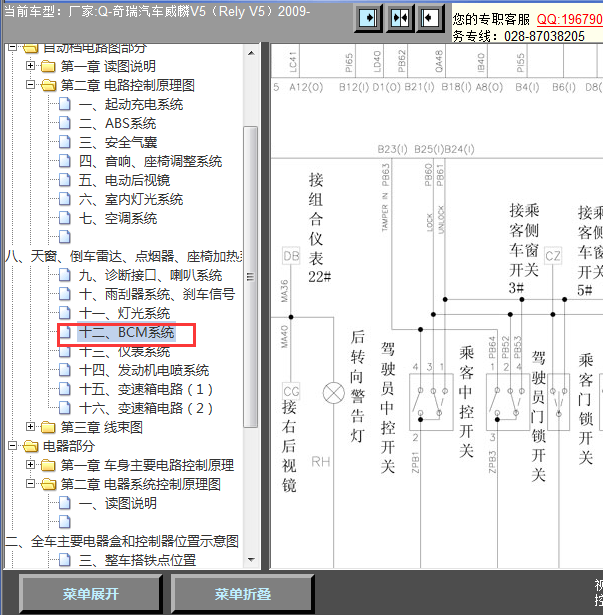Expand the 第一章 读图说明 folder
Viewport: 603px width, 615px height.
point(30,66)
